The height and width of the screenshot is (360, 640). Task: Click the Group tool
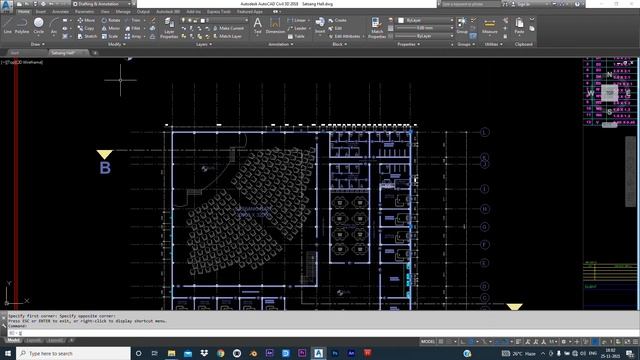click(x=462, y=25)
